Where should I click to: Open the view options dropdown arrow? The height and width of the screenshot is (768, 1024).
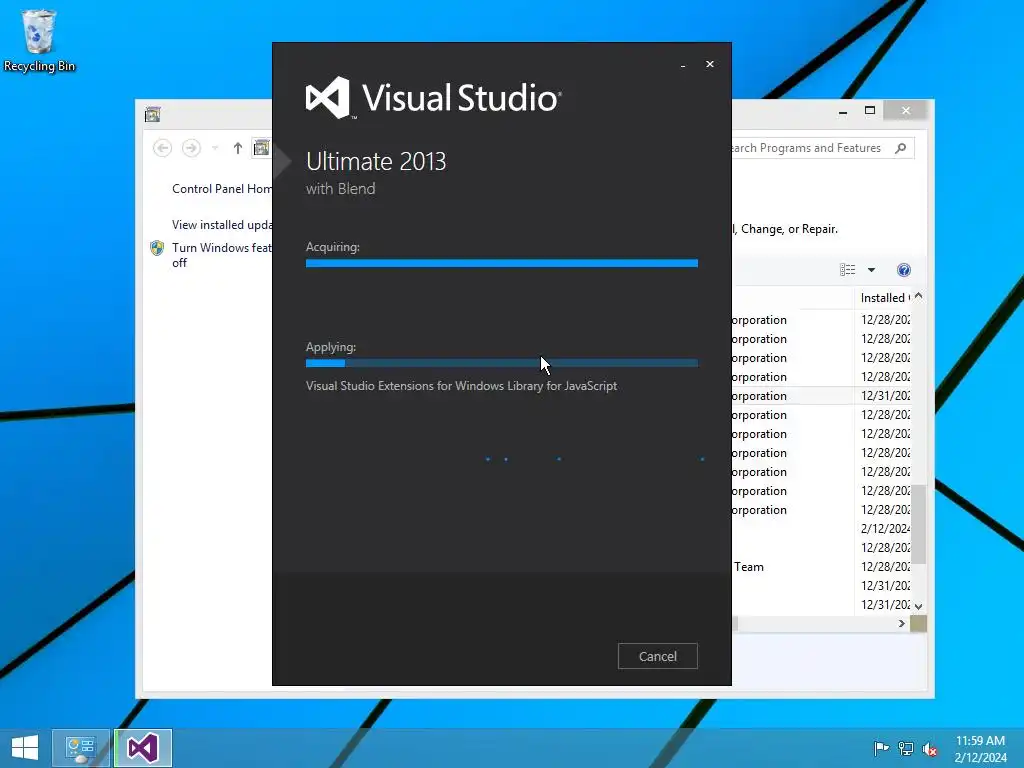coord(871,270)
